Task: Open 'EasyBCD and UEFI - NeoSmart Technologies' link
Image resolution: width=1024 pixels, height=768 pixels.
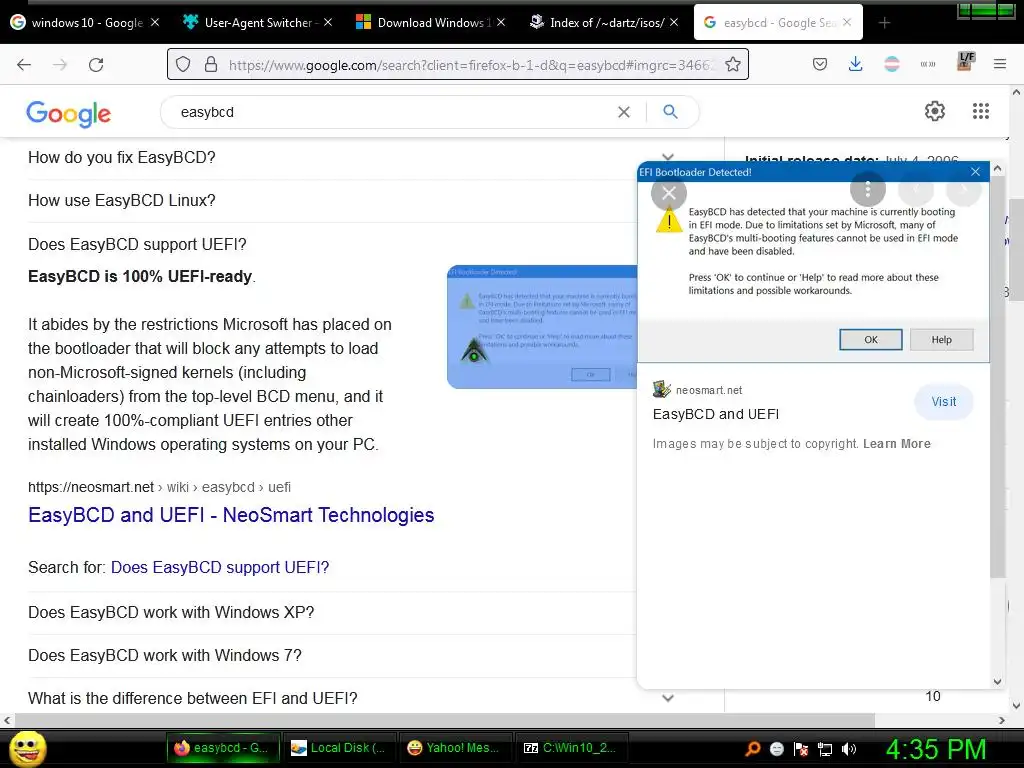Action: point(231,515)
